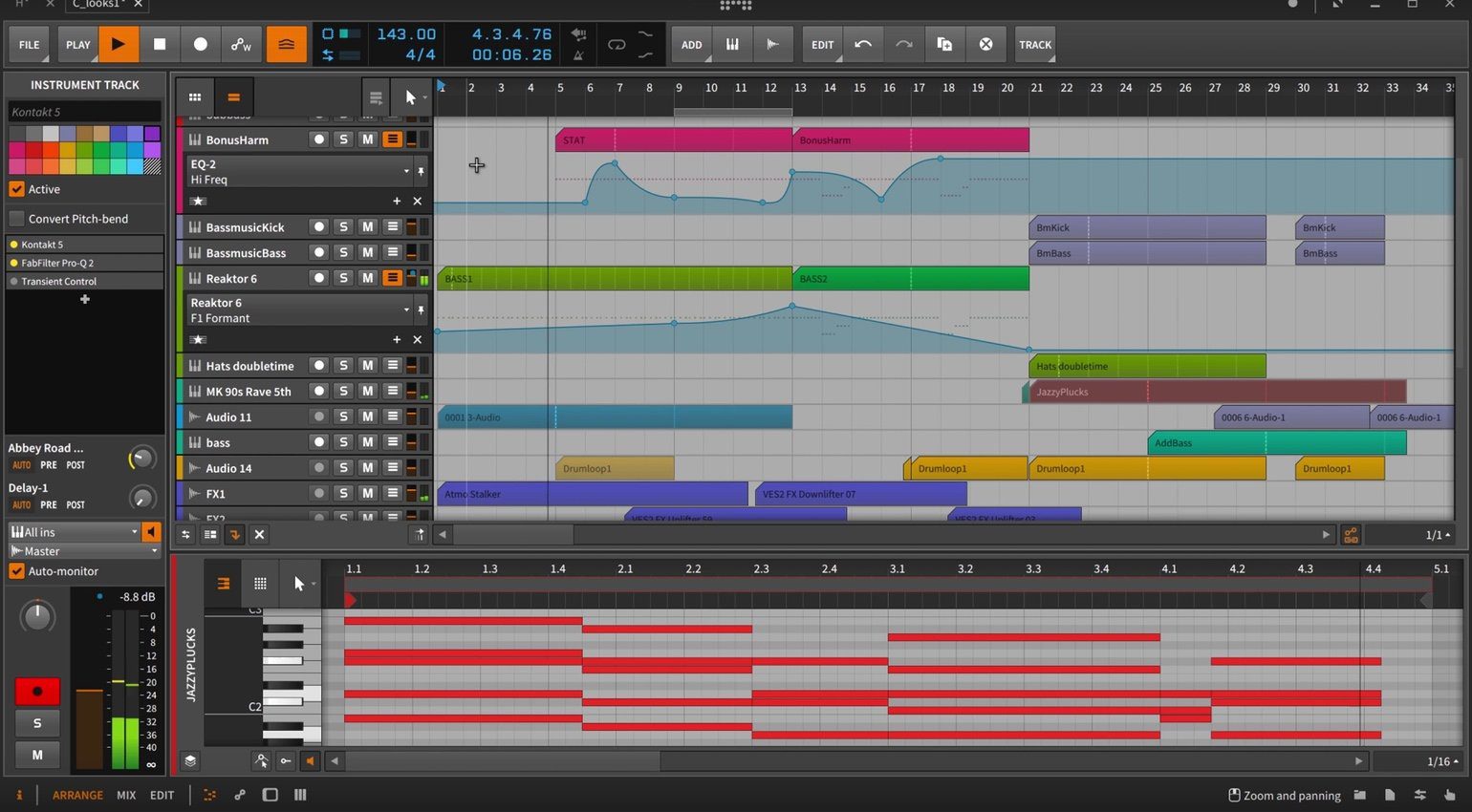
Task: Arm record on the Reaktor 6 track
Action: point(319,278)
